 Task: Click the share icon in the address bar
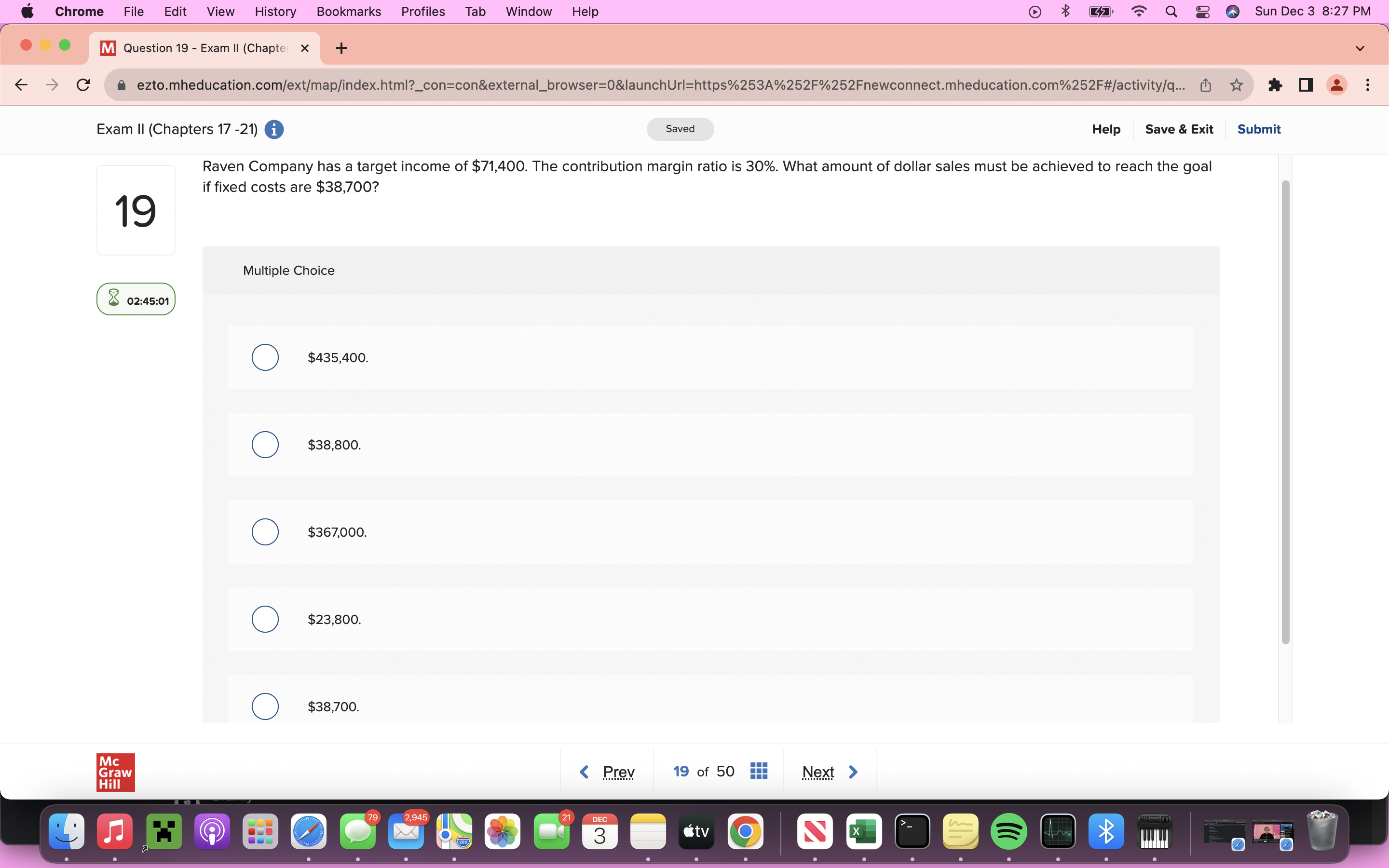pos(1205,85)
